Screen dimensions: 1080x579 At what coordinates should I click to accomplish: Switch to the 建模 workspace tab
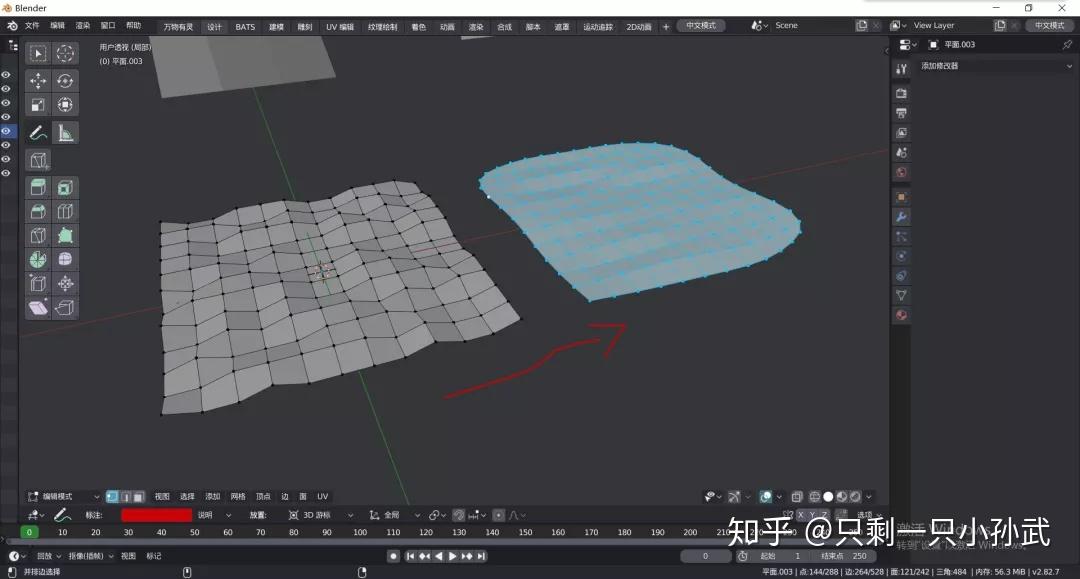point(276,25)
